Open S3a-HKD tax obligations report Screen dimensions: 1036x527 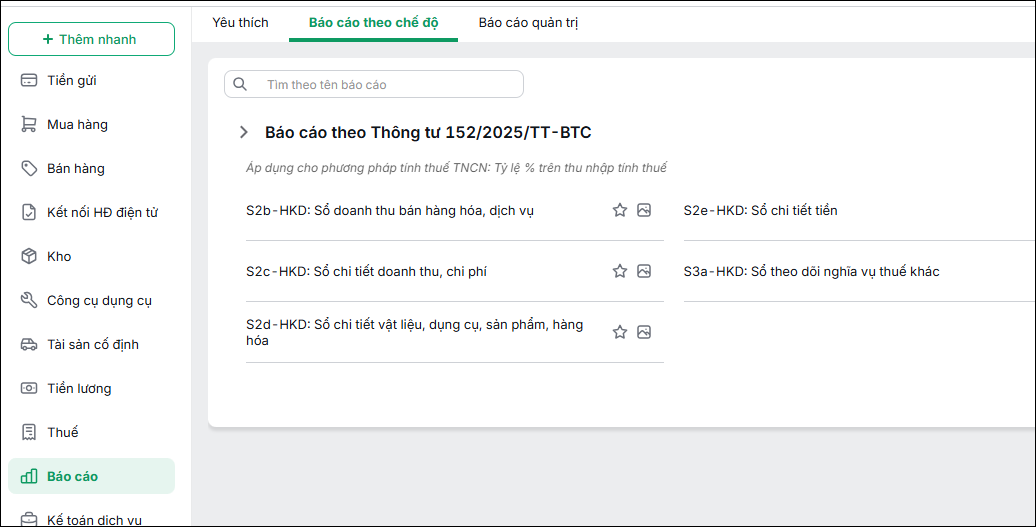click(x=811, y=271)
